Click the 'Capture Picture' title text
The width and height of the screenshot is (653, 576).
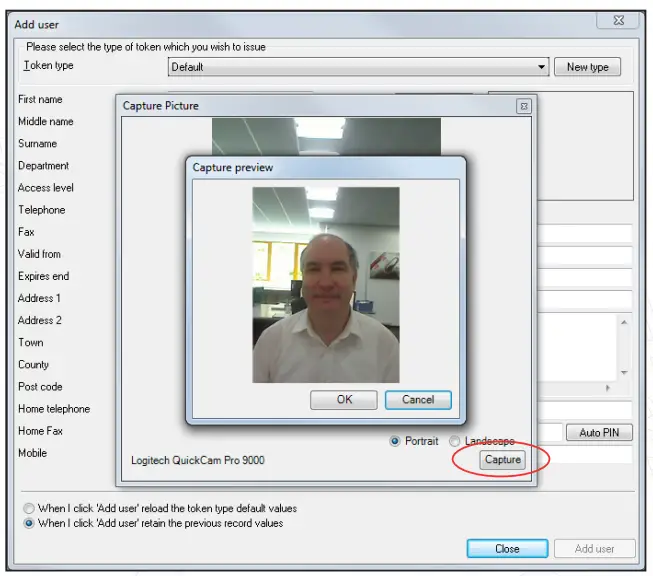pyautogui.click(x=160, y=106)
